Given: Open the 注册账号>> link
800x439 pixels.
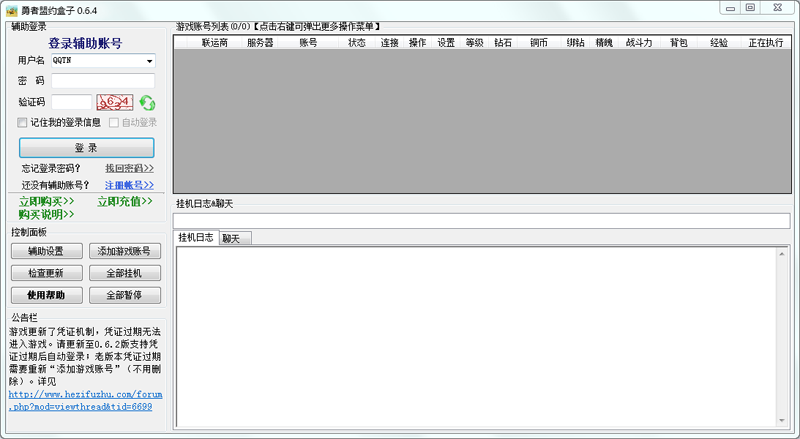Looking at the screenshot, I should (x=129, y=185).
